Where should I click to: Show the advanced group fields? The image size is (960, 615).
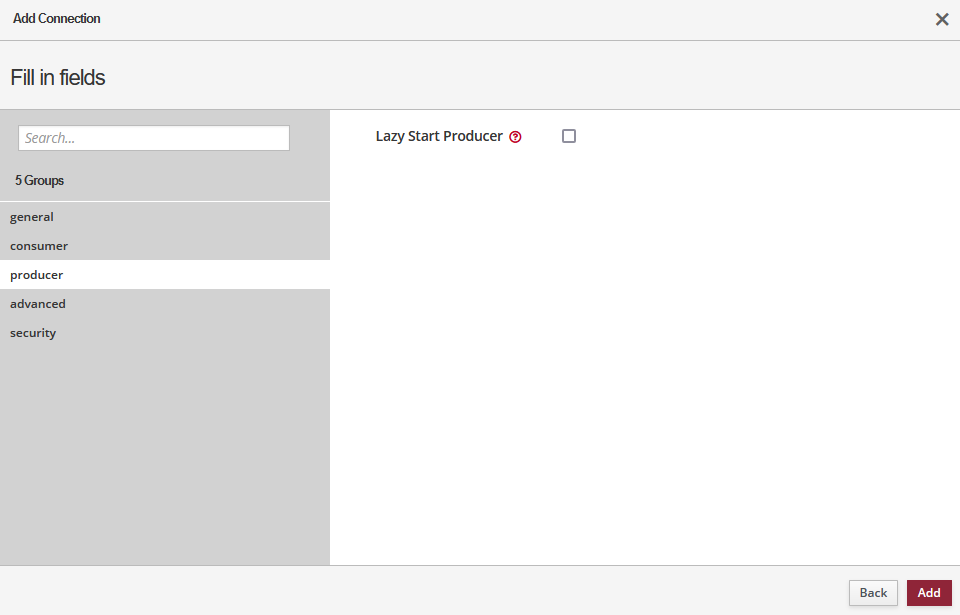(x=38, y=304)
